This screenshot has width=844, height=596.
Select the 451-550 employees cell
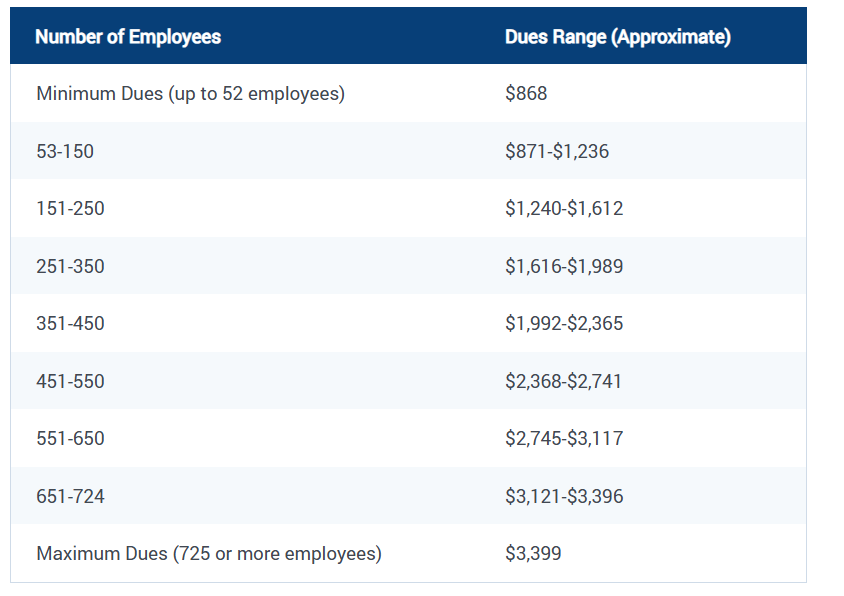[x=70, y=382]
